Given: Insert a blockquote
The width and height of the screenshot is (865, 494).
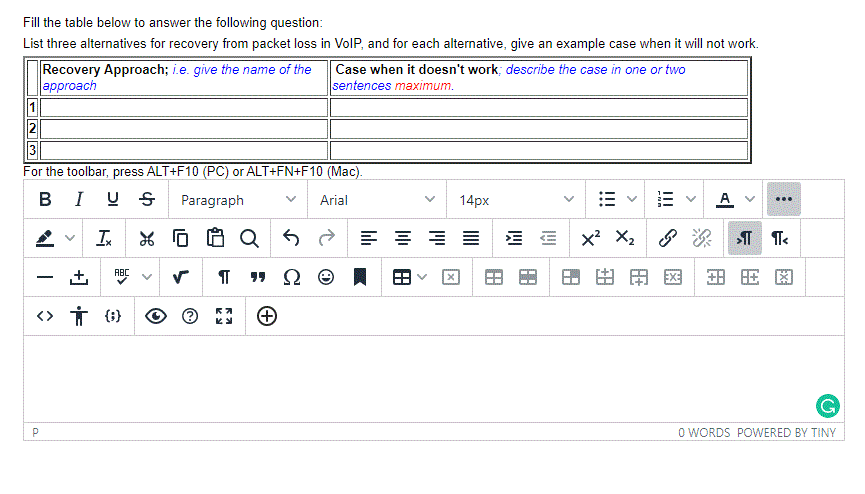Looking at the screenshot, I should [258, 277].
